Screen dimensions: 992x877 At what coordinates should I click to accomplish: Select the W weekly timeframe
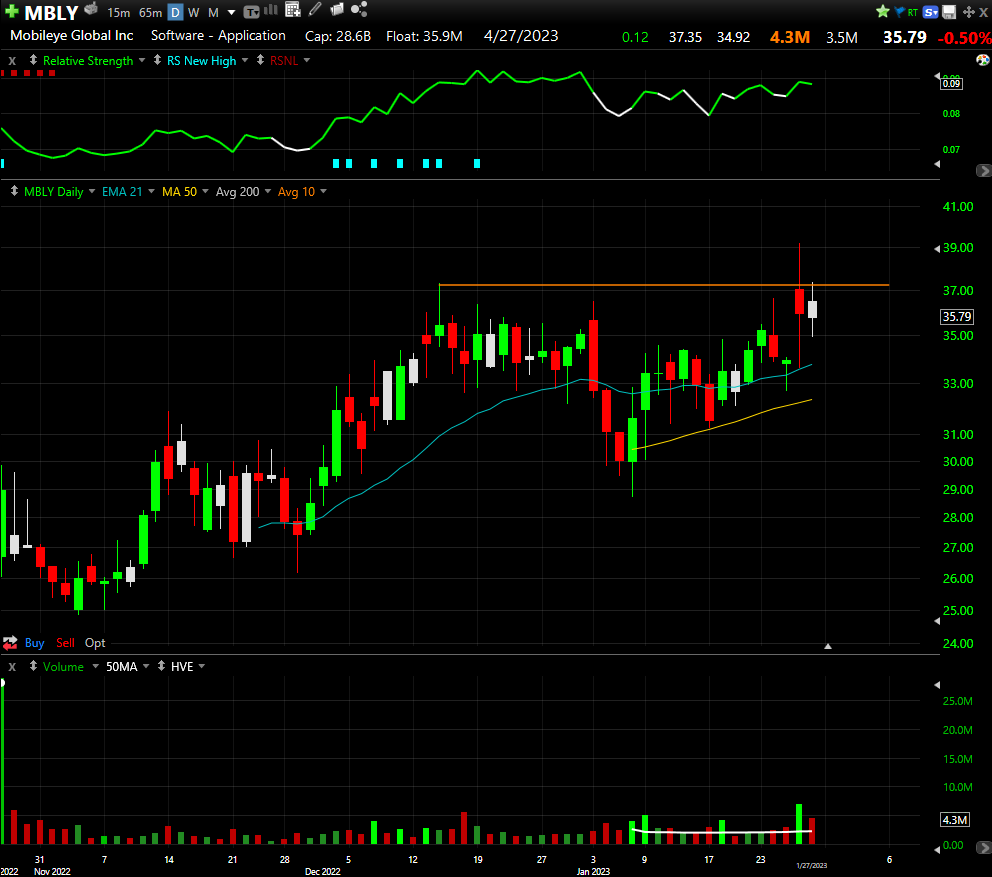click(194, 13)
